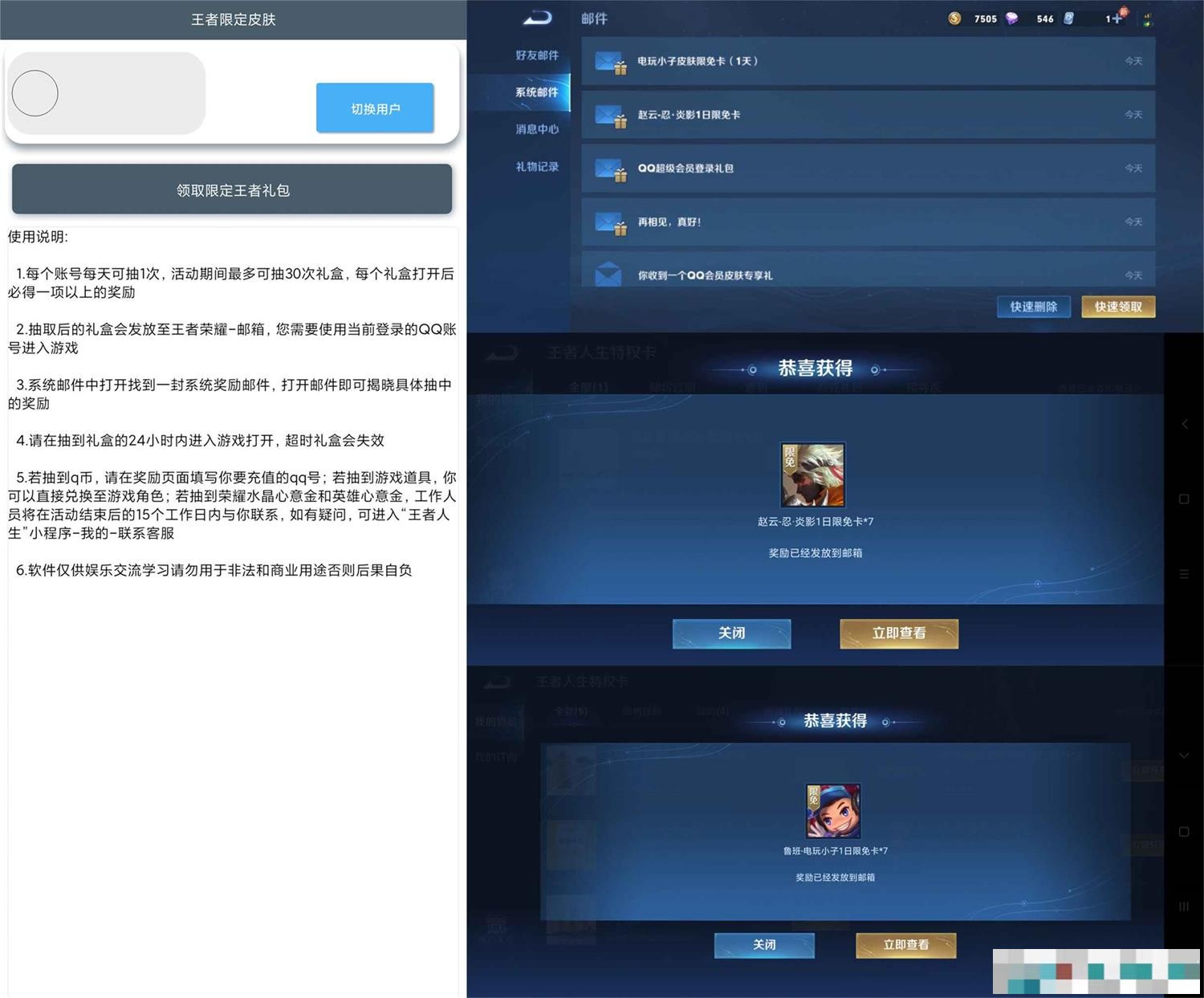
Task: Click gift envelope icon of 电玩小子 mail
Action: (x=610, y=63)
